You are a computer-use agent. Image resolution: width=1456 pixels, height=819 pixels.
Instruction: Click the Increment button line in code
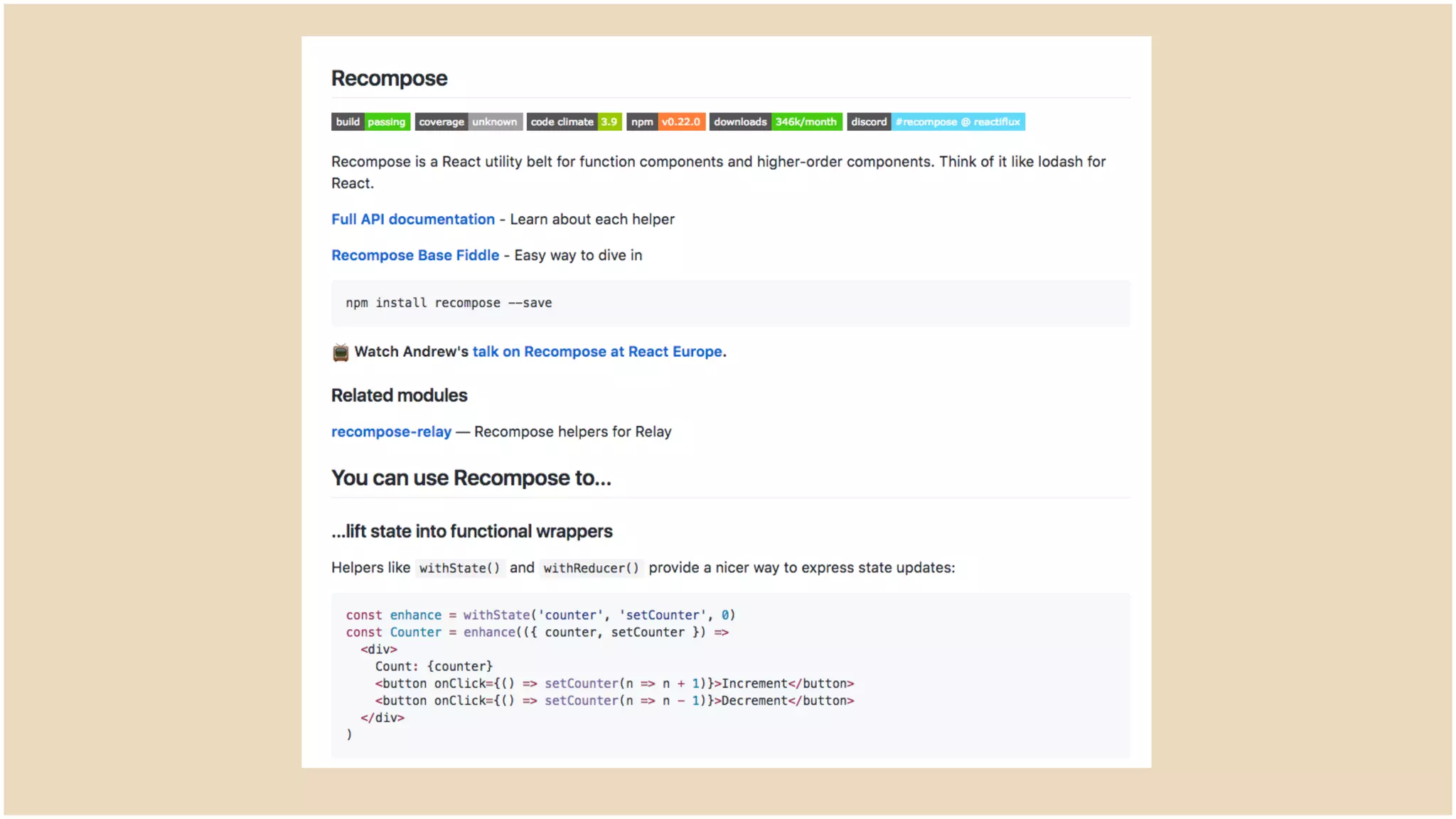click(x=614, y=683)
